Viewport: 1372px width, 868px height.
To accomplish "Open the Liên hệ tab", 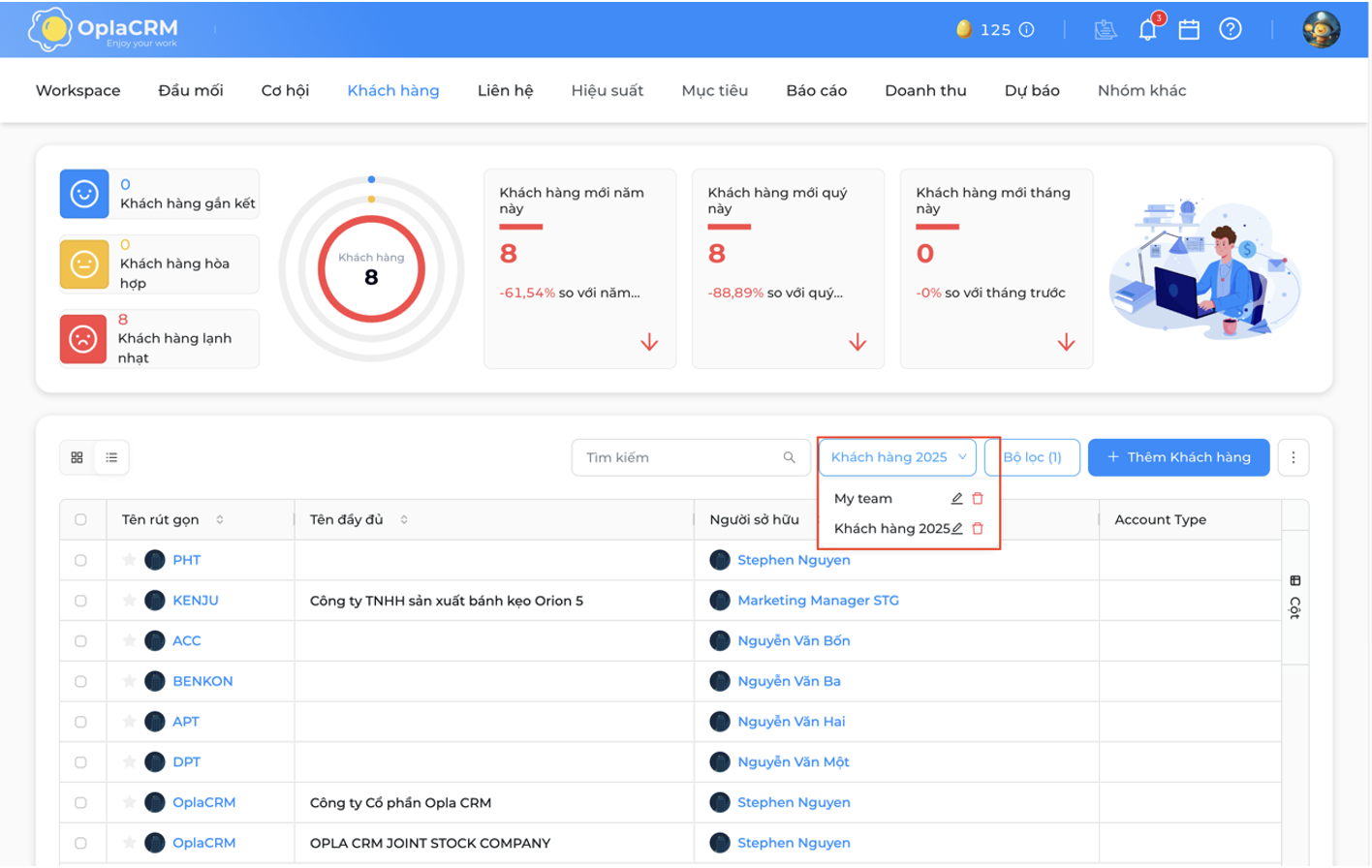I will [x=505, y=90].
